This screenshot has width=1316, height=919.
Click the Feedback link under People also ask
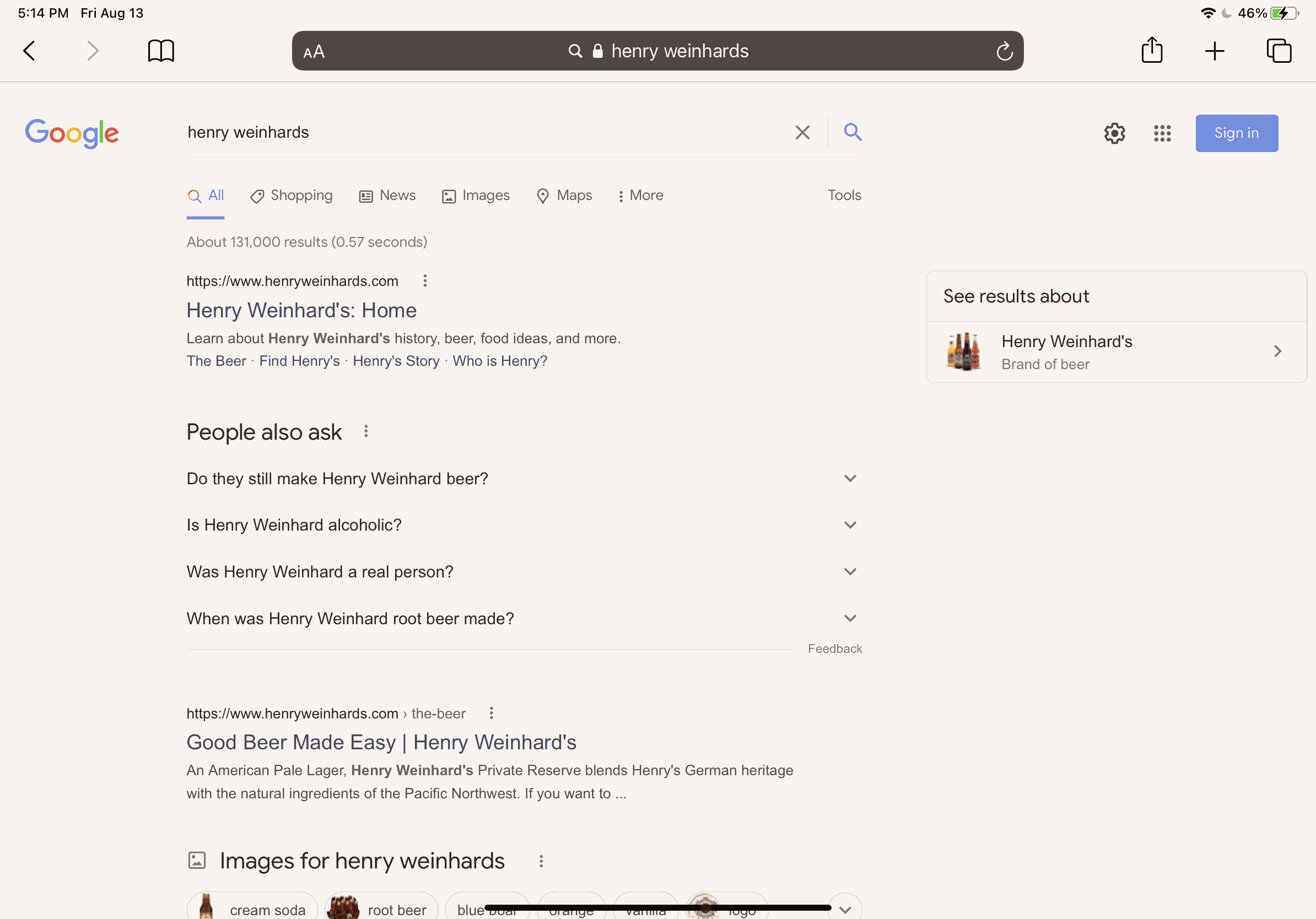pyautogui.click(x=834, y=648)
